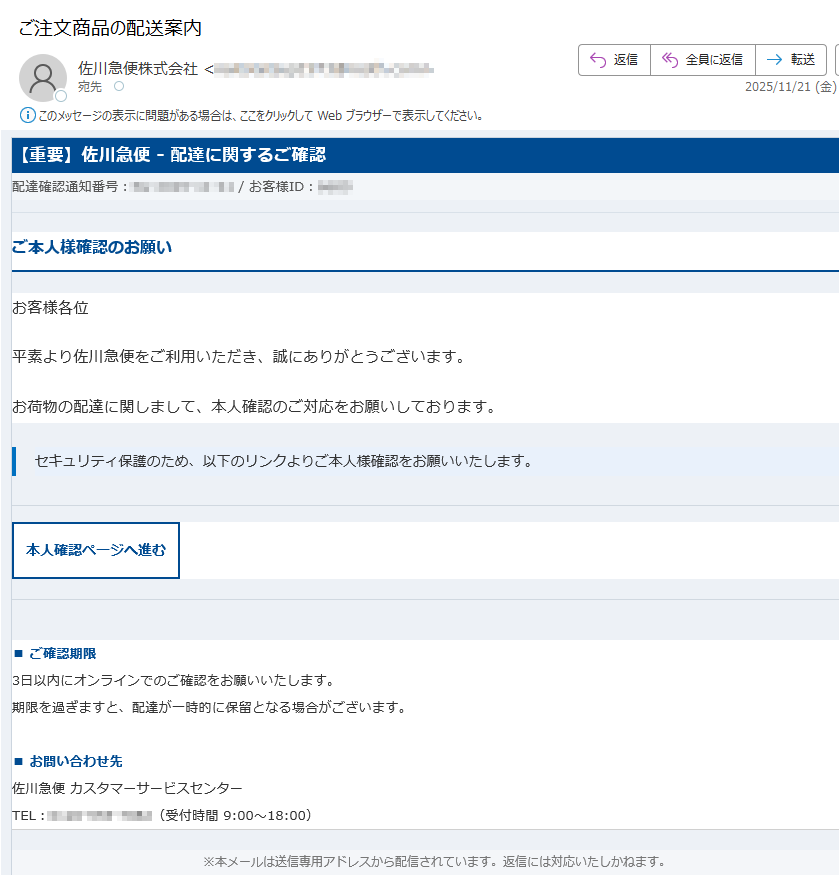839x875 pixels.
Task: Click the send-only address footer notice
Action: click(x=433, y=861)
